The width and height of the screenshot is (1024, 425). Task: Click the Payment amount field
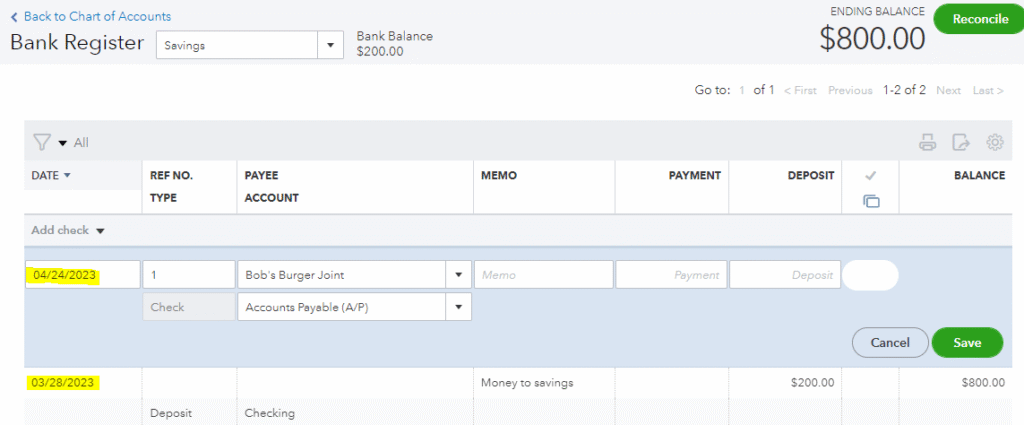671,275
